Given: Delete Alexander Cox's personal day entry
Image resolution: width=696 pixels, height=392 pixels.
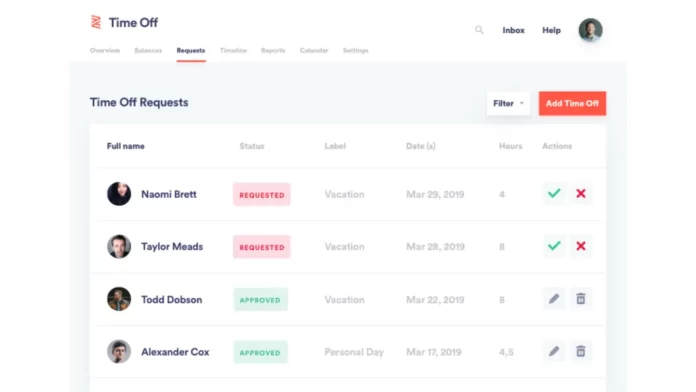Looking at the screenshot, I should tap(581, 352).
